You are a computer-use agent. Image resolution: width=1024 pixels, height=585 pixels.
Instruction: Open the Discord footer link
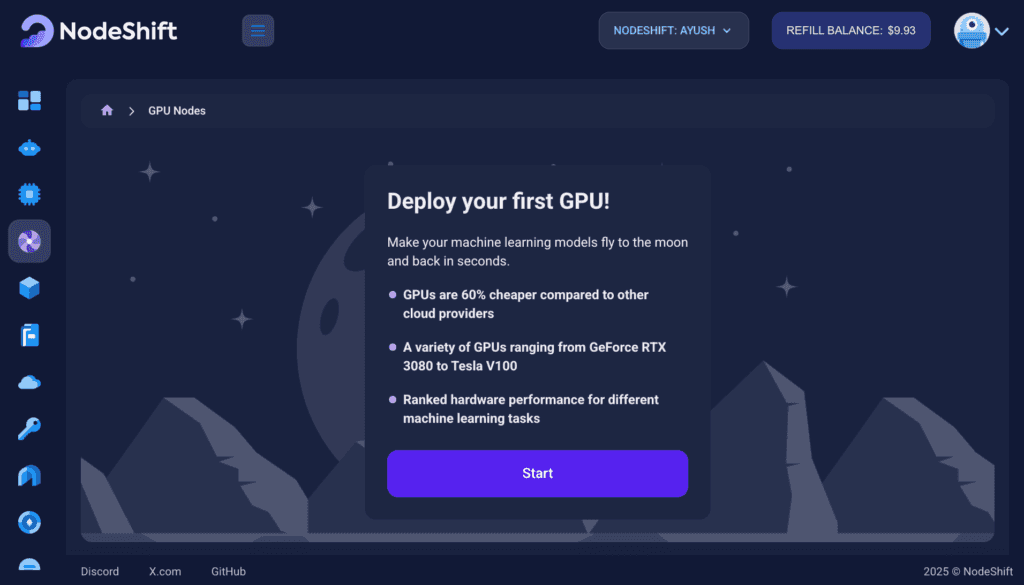click(x=100, y=571)
